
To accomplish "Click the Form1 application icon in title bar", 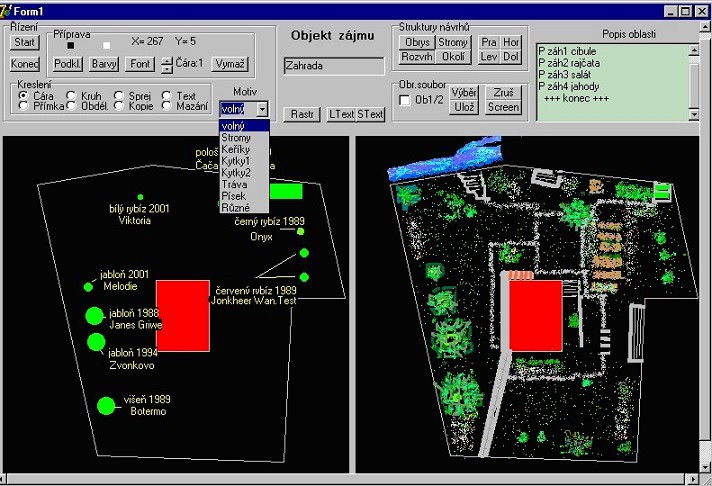I will point(7,9).
